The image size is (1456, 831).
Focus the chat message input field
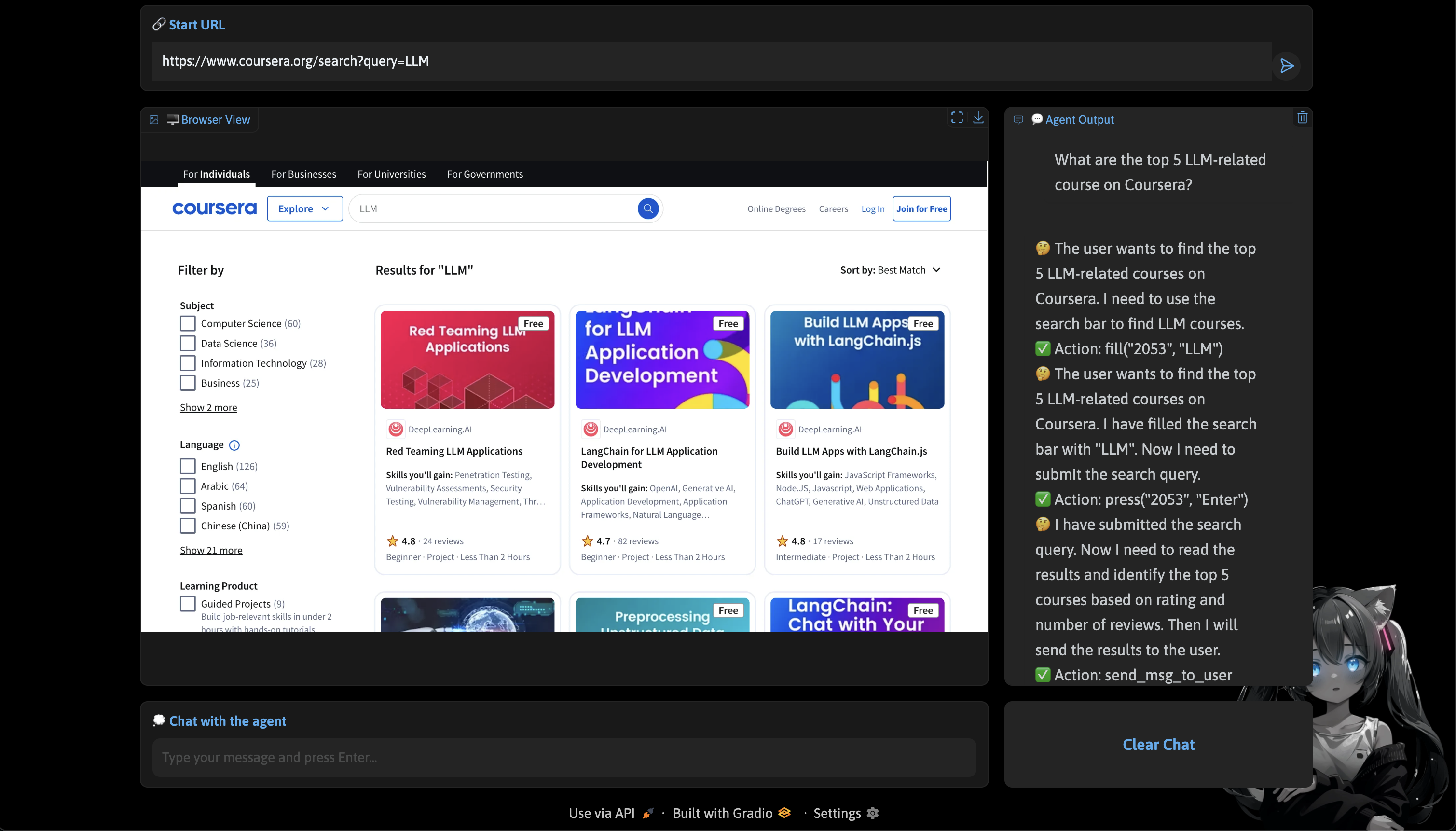pyautogui.click(x=563, y=757)
